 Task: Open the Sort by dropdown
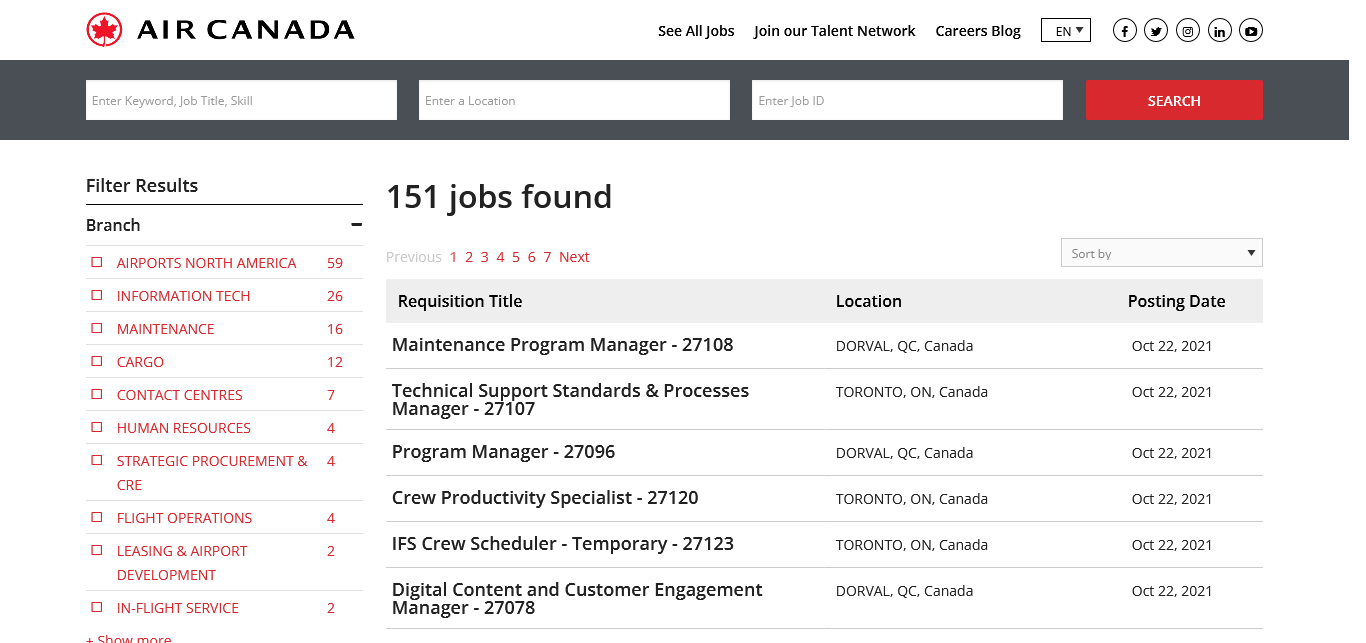[x=1161, y=253]
